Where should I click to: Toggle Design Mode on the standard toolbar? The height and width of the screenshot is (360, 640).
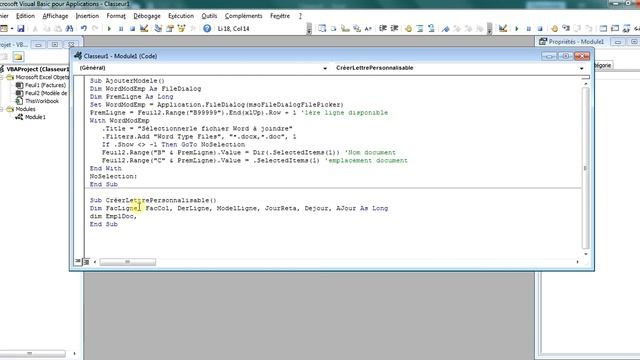[144, 29]
